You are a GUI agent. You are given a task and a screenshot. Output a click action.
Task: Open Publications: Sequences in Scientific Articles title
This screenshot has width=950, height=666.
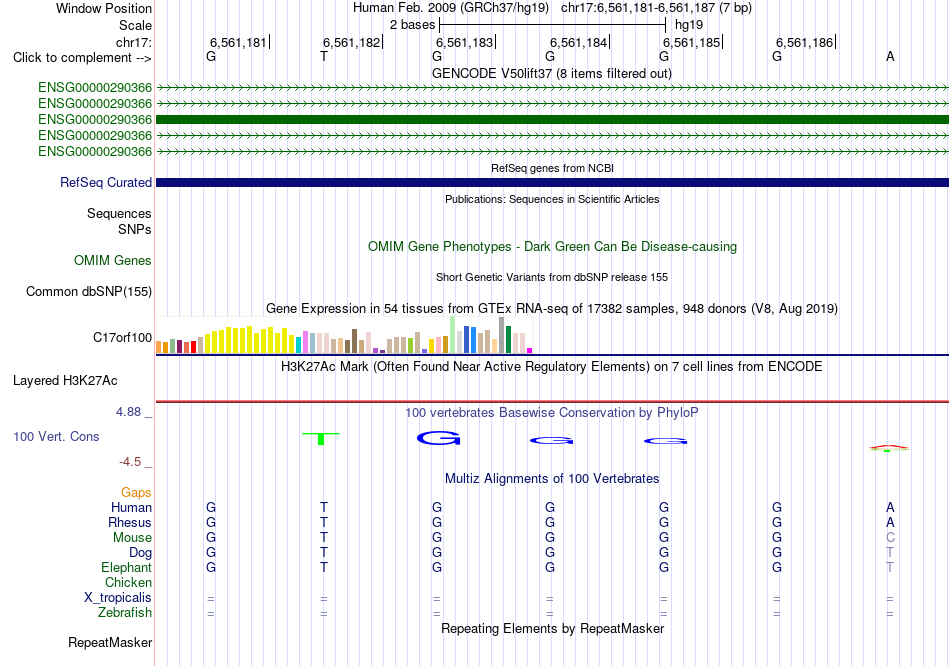552,199
